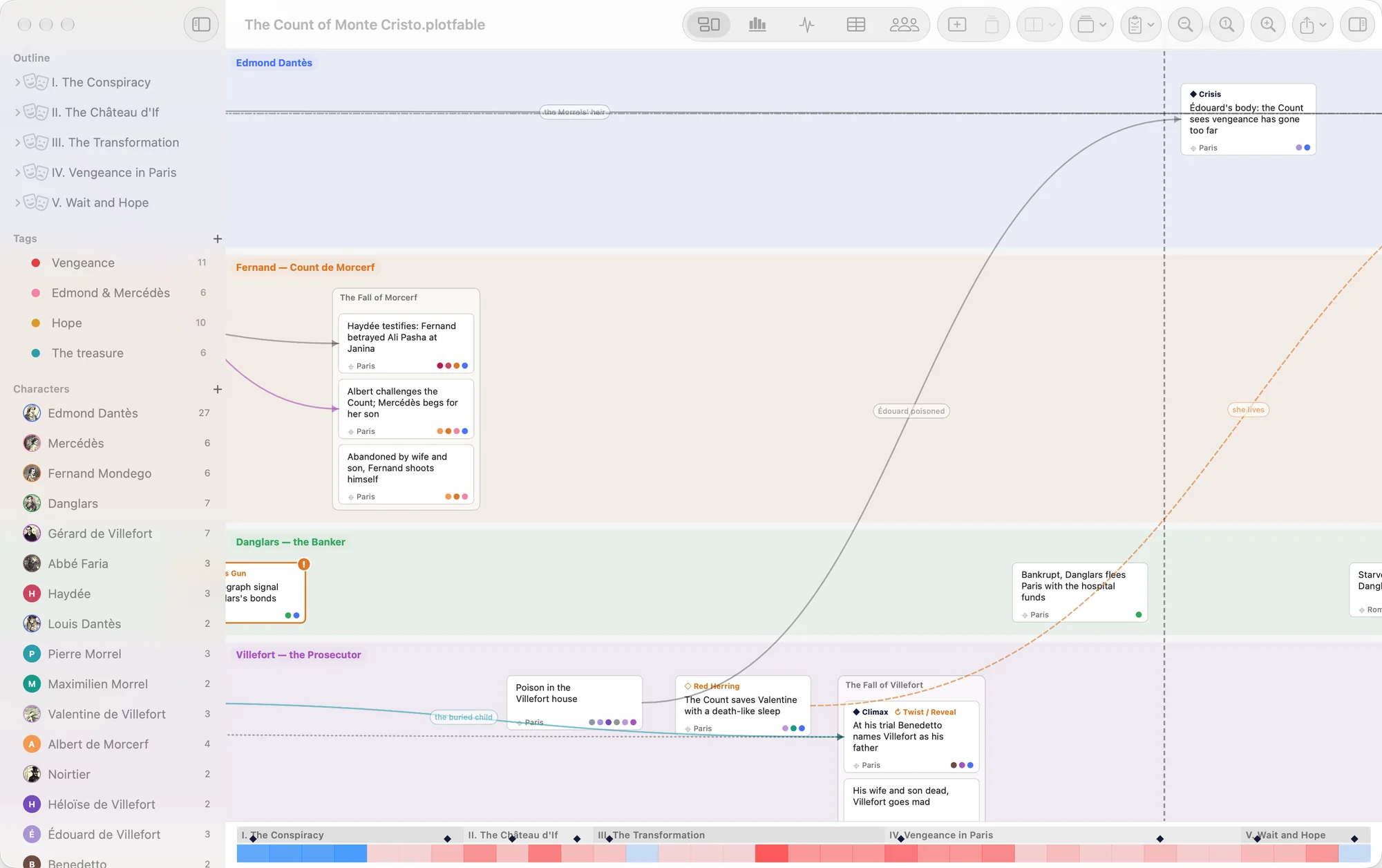Zoom out the timeline
Screen dimensions: 1382x868
tap(1186, 25)
